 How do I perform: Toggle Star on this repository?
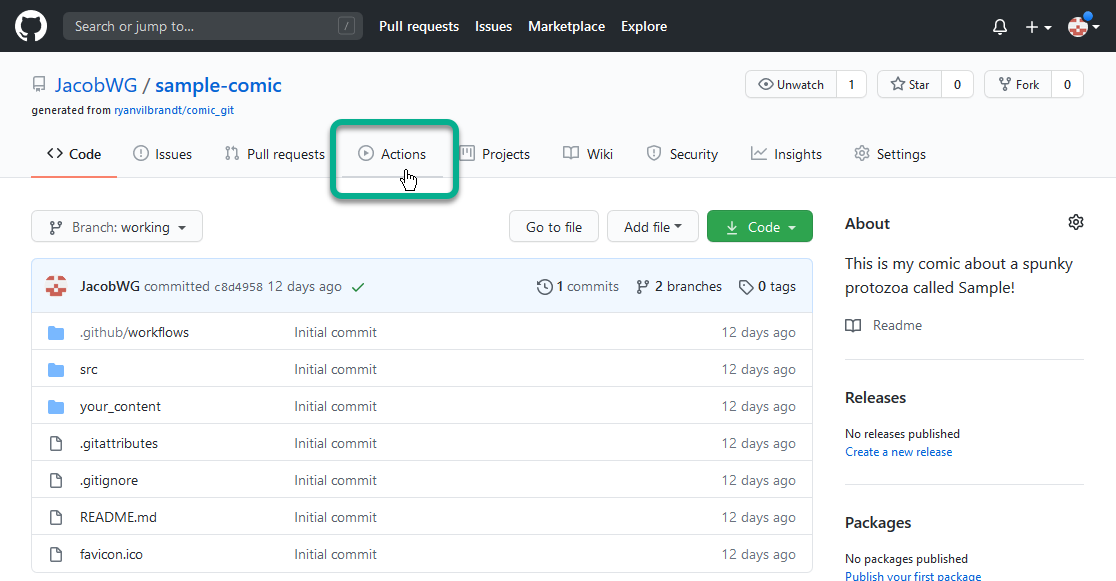(x=910, y=84)
